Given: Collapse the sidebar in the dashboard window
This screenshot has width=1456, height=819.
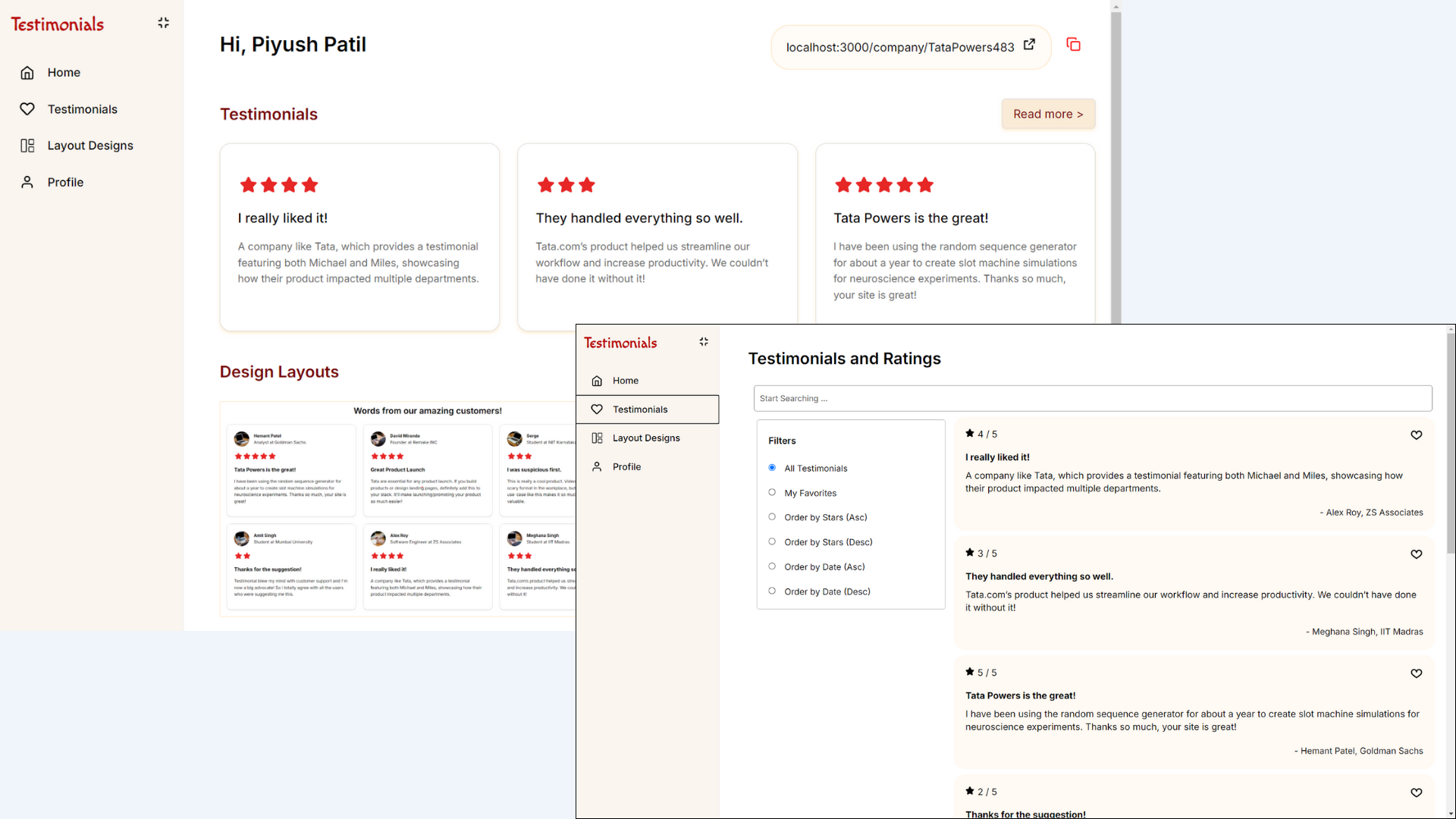Looking at the screenshot, I should point(163,23).
